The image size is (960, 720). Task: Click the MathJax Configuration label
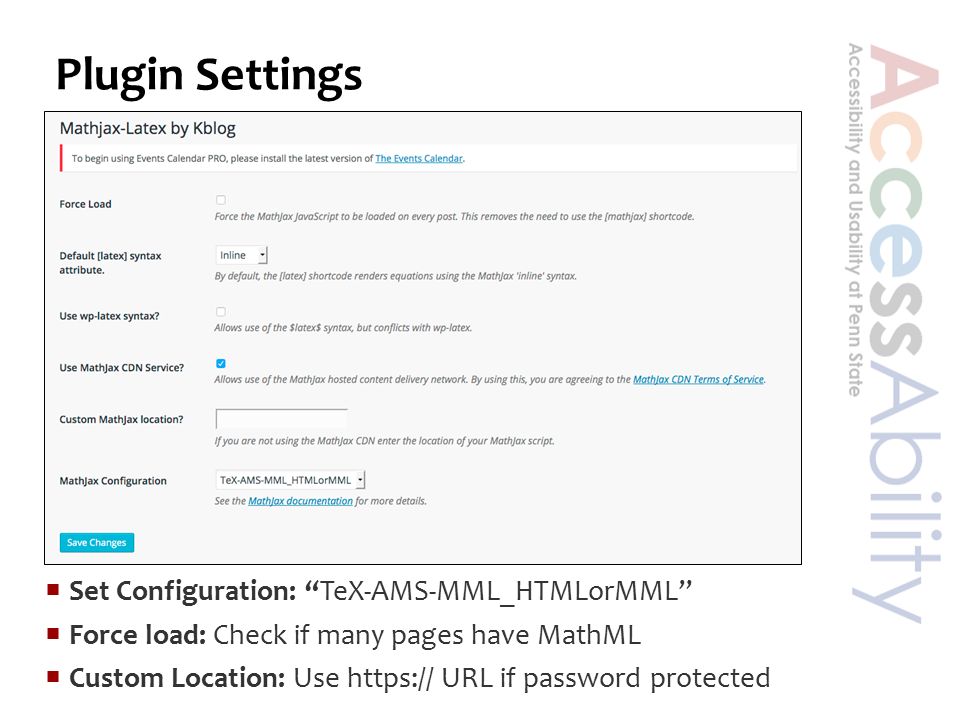tap(113, 481)
